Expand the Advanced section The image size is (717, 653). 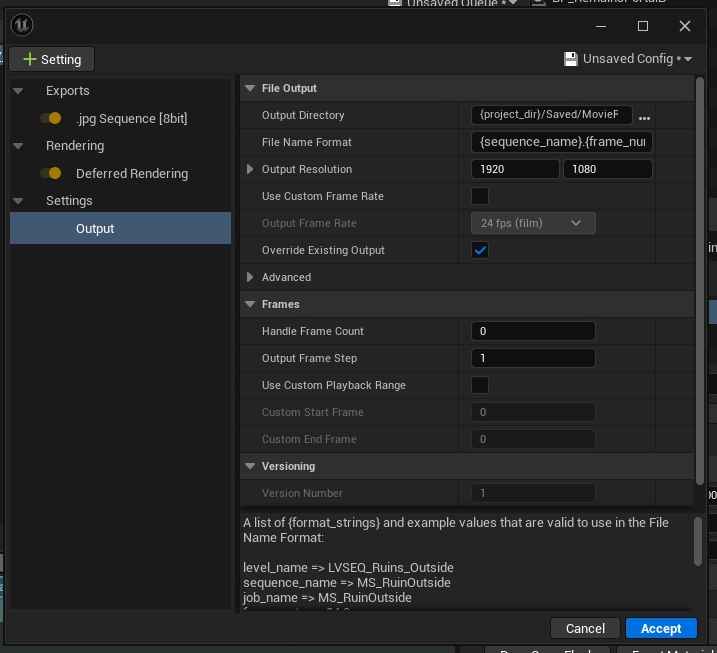[x=250, y=277]
